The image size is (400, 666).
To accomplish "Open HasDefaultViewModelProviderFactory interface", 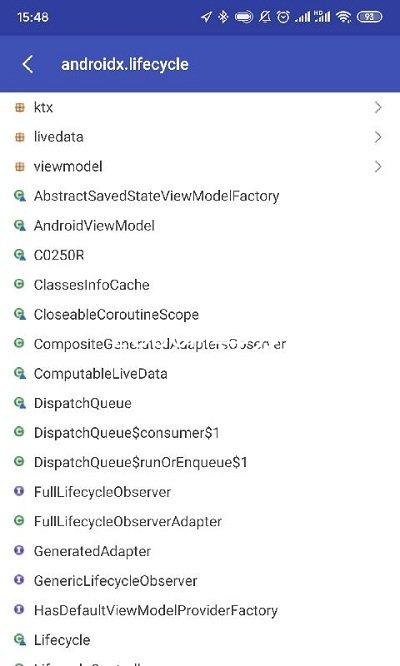I will coord(200,610).
